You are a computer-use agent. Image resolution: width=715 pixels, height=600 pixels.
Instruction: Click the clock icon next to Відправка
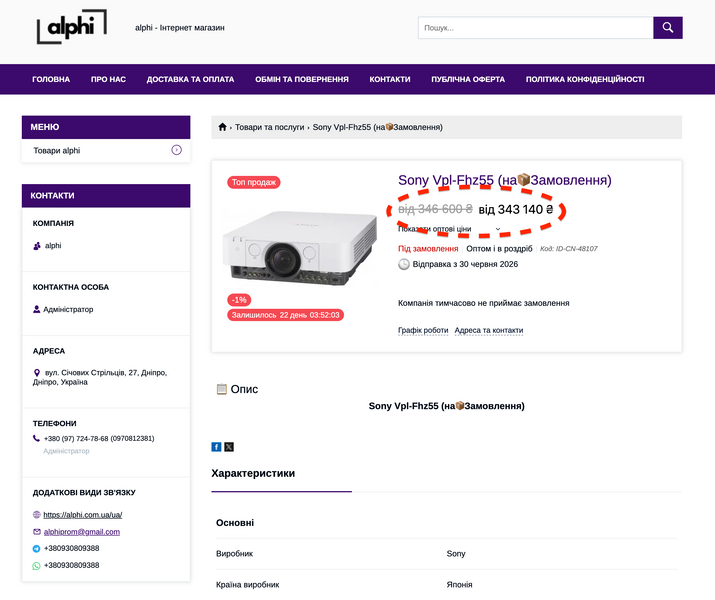pyautogui.click(x=404, y=264)
